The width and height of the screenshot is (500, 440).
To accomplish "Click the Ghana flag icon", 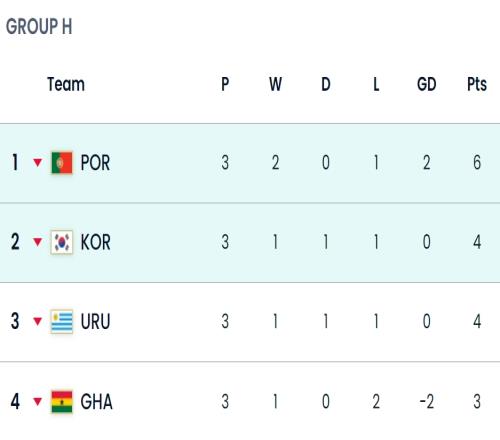I will pos(62,401).
